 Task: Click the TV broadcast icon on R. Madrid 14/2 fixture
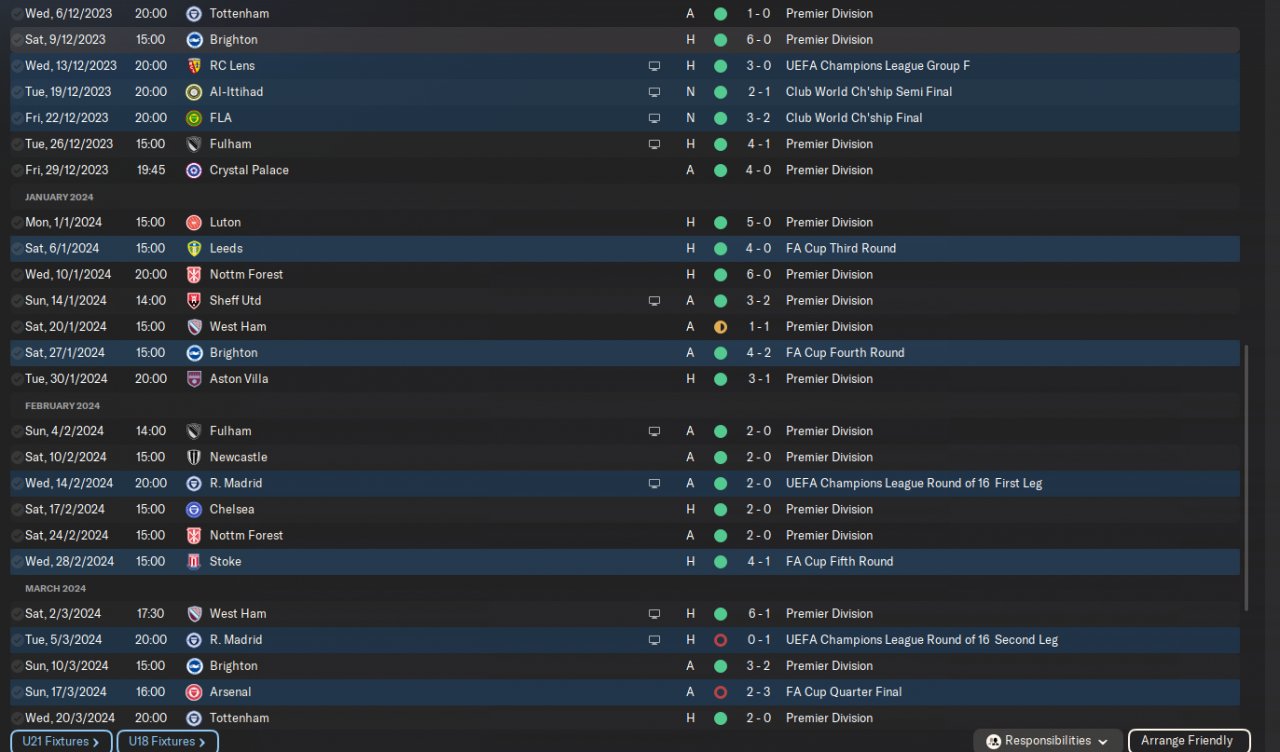tap(654, 483)
